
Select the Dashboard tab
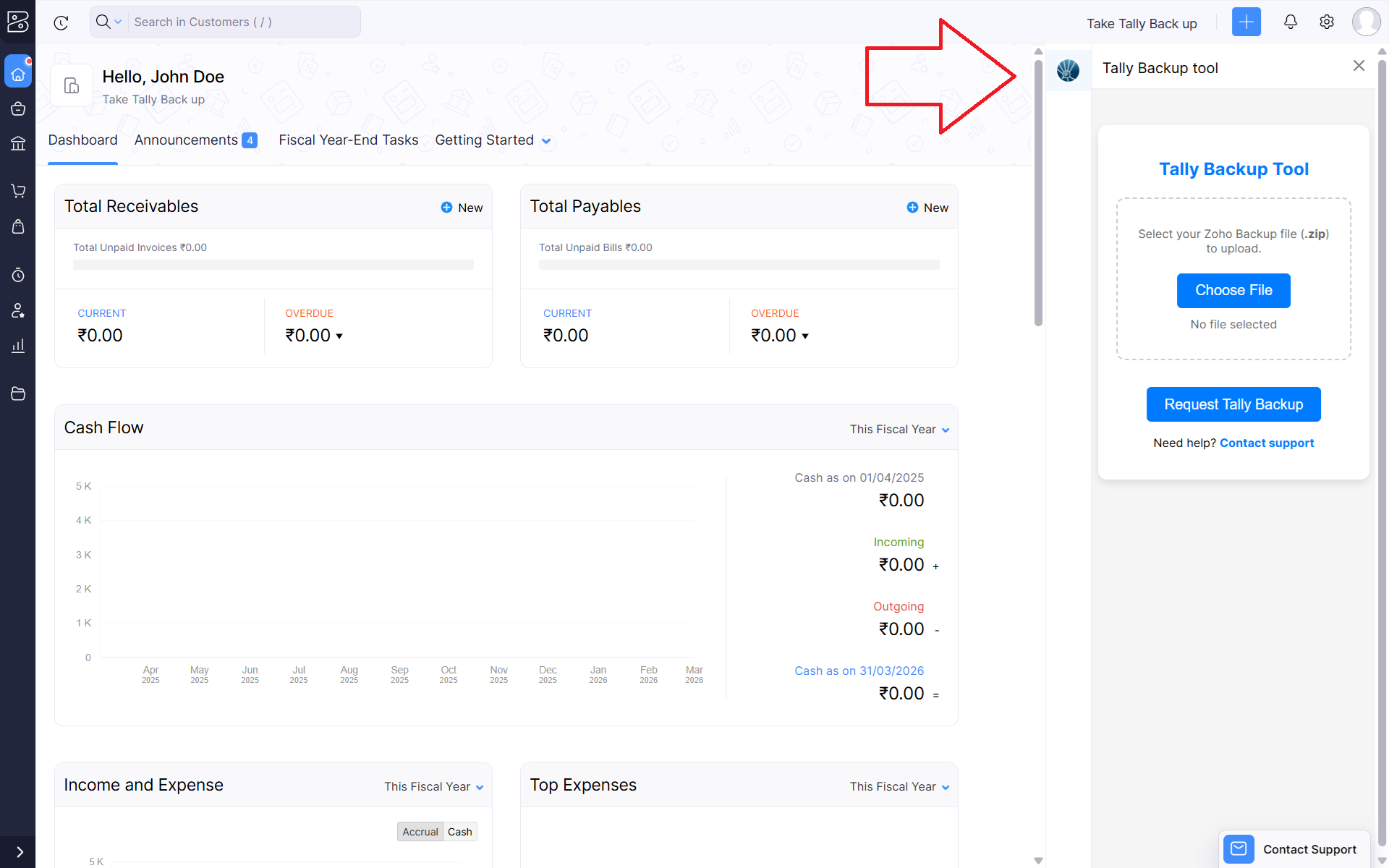(x=82, y=140)
